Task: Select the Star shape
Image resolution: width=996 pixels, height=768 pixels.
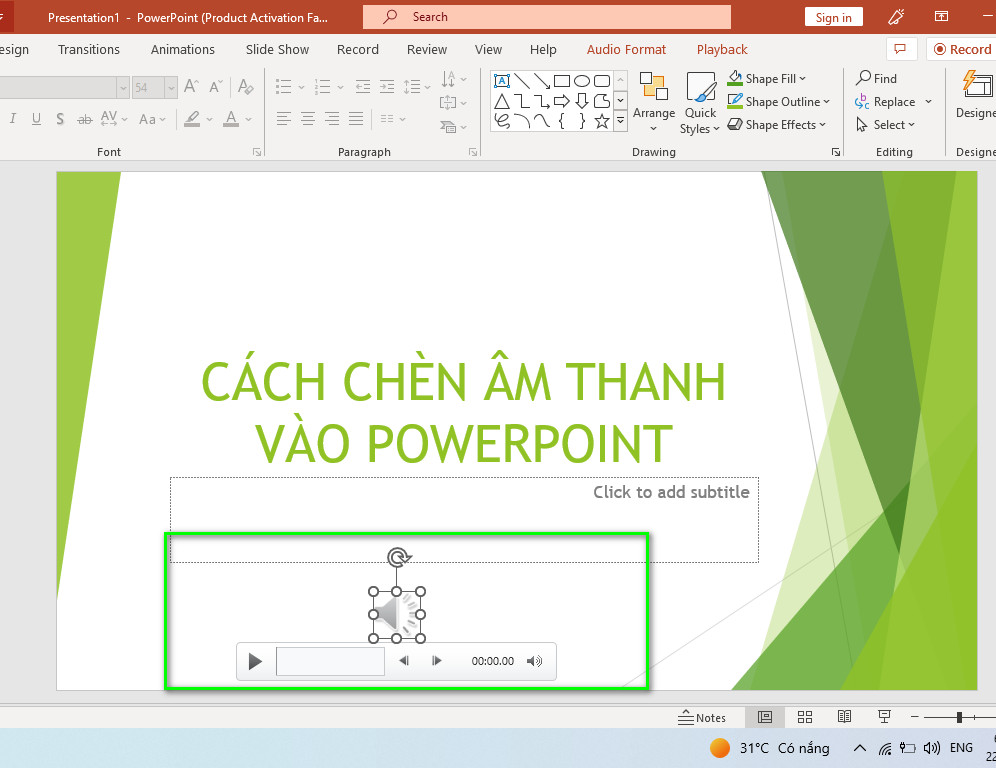Action: pos(602,121)
